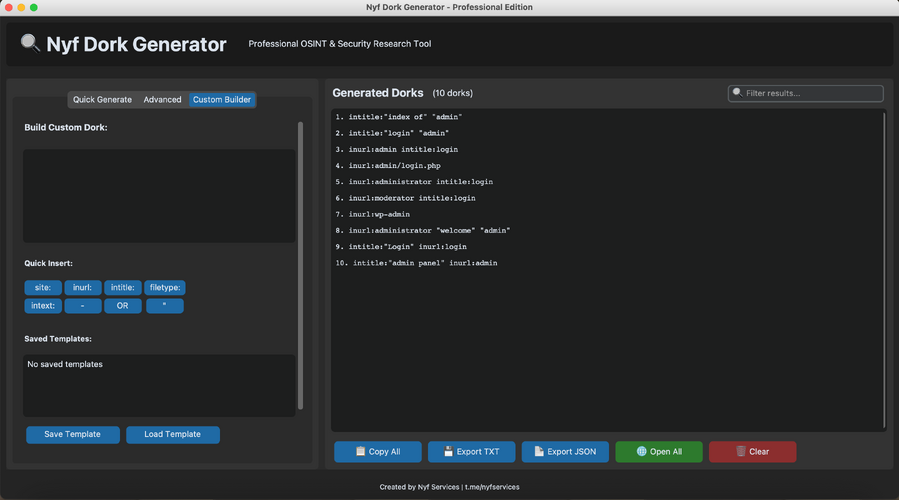Insert the OR operator

(123, 306)
